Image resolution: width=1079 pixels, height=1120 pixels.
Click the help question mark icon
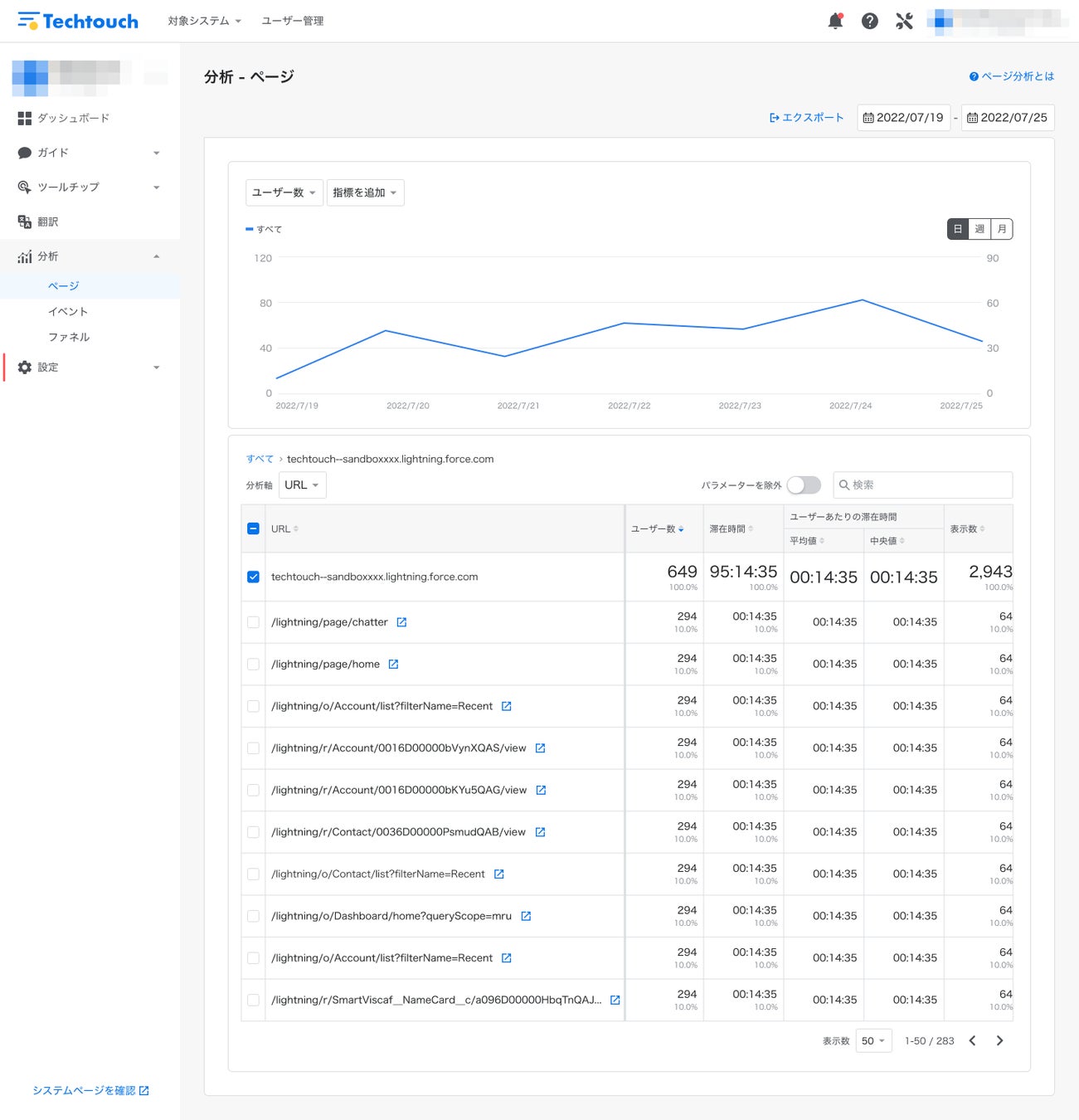(x=869, y=21)
